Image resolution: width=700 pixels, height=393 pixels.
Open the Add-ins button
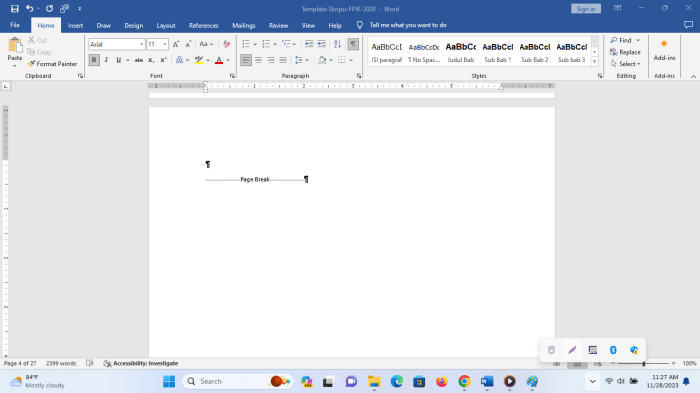point(664,50)
